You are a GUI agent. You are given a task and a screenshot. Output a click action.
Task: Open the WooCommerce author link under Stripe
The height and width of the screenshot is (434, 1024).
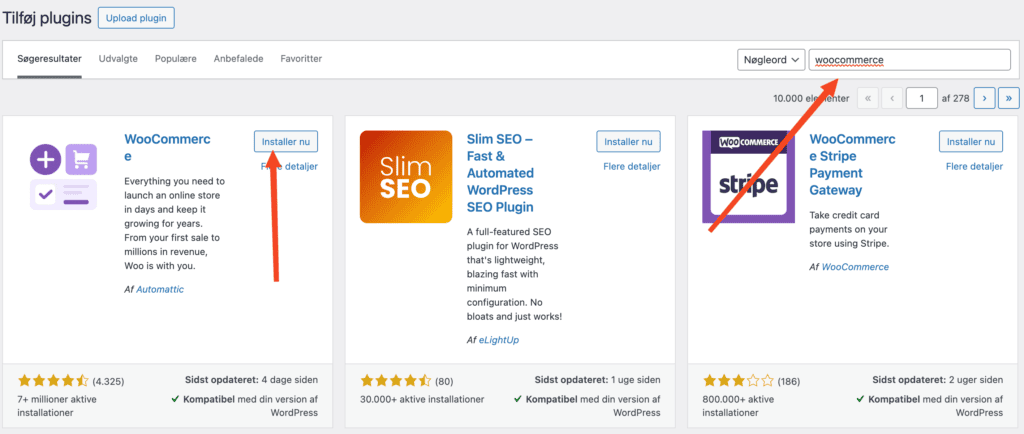tap(855, 267)
